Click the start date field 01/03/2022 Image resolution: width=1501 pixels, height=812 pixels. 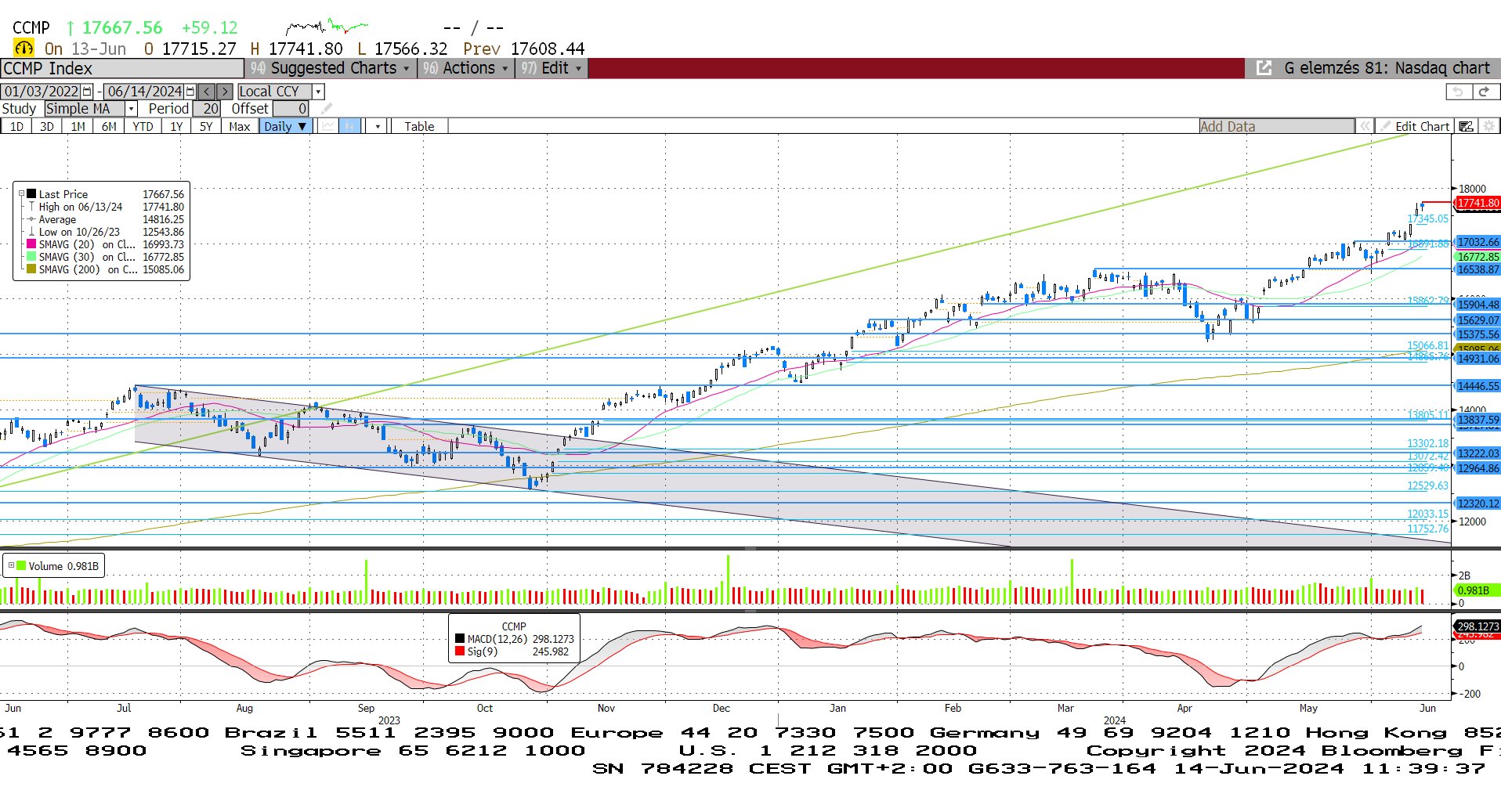42,92
